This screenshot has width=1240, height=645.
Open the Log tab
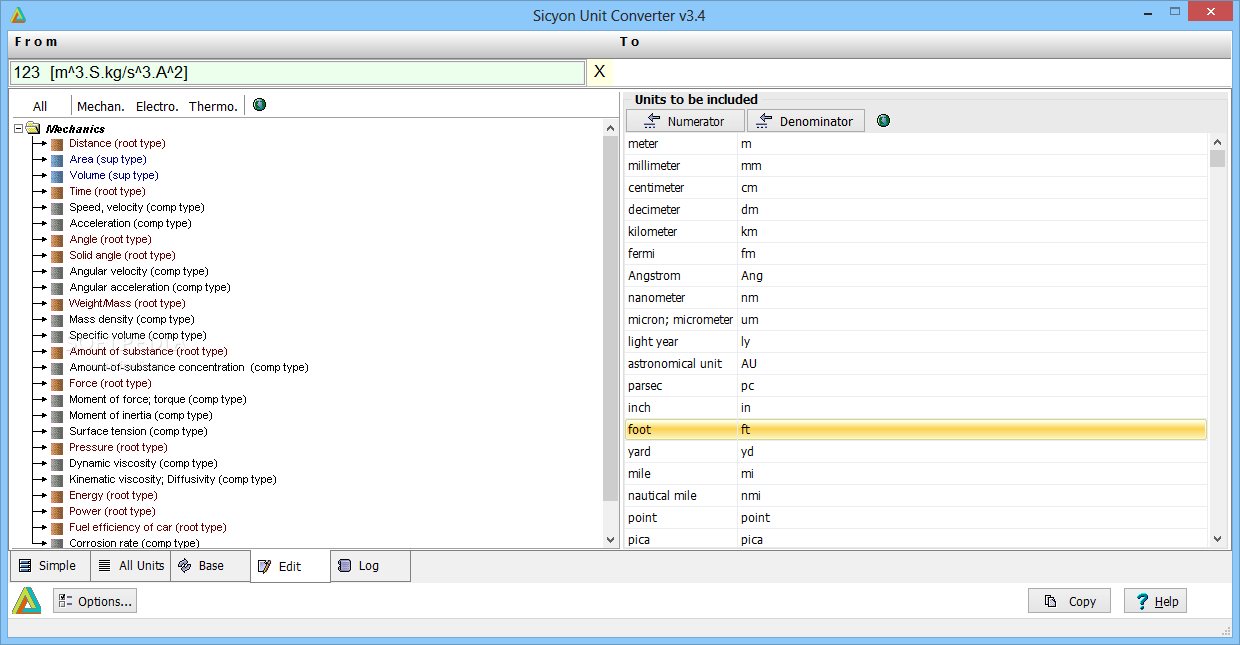[370, 565]
